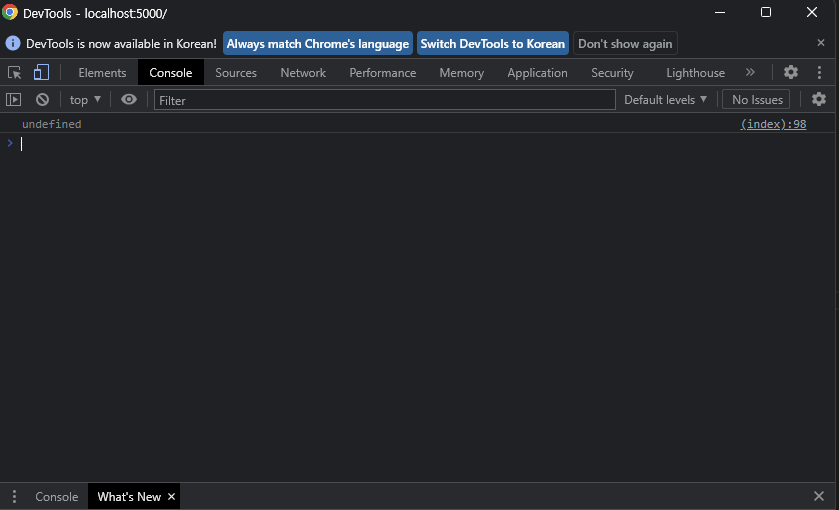The height and width of the screenshot is (510, 839).
Task: Click the console prompt input line
Action: 423,143
